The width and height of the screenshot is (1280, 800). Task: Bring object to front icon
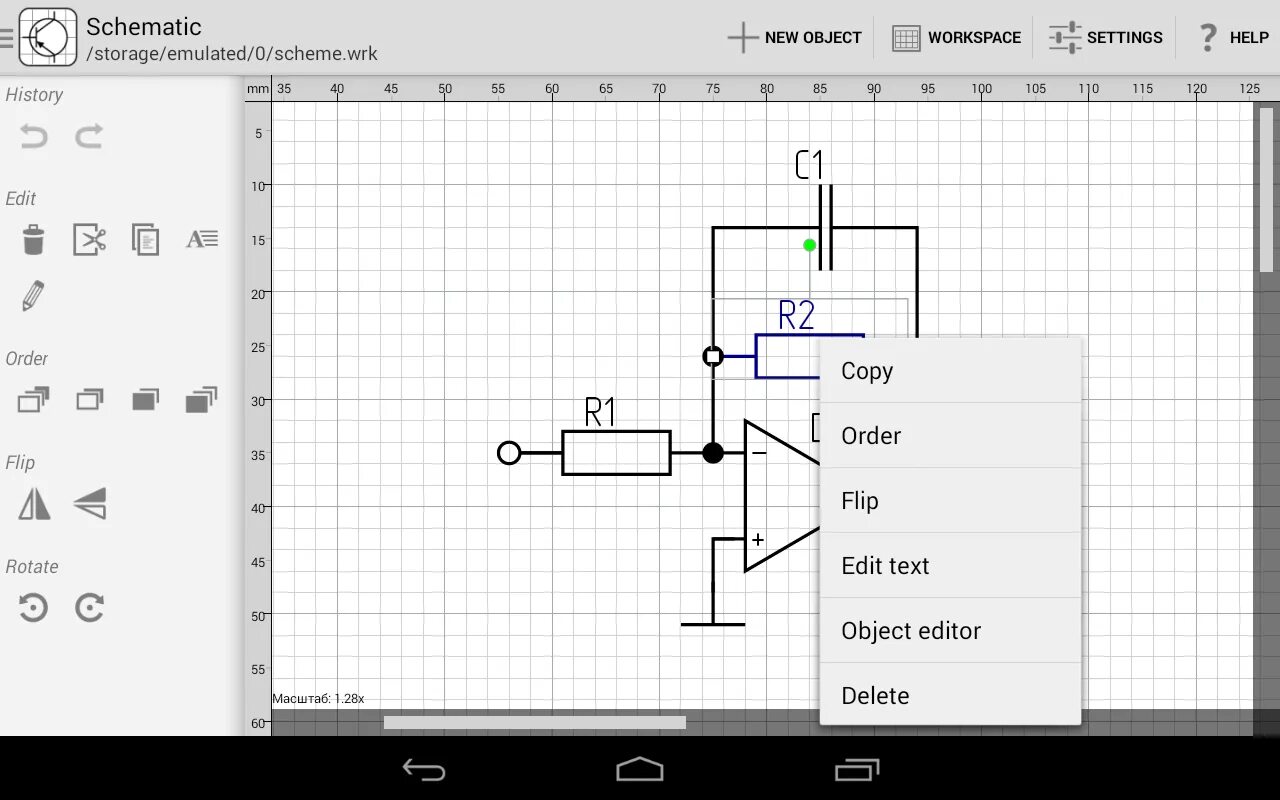[33, 401]
